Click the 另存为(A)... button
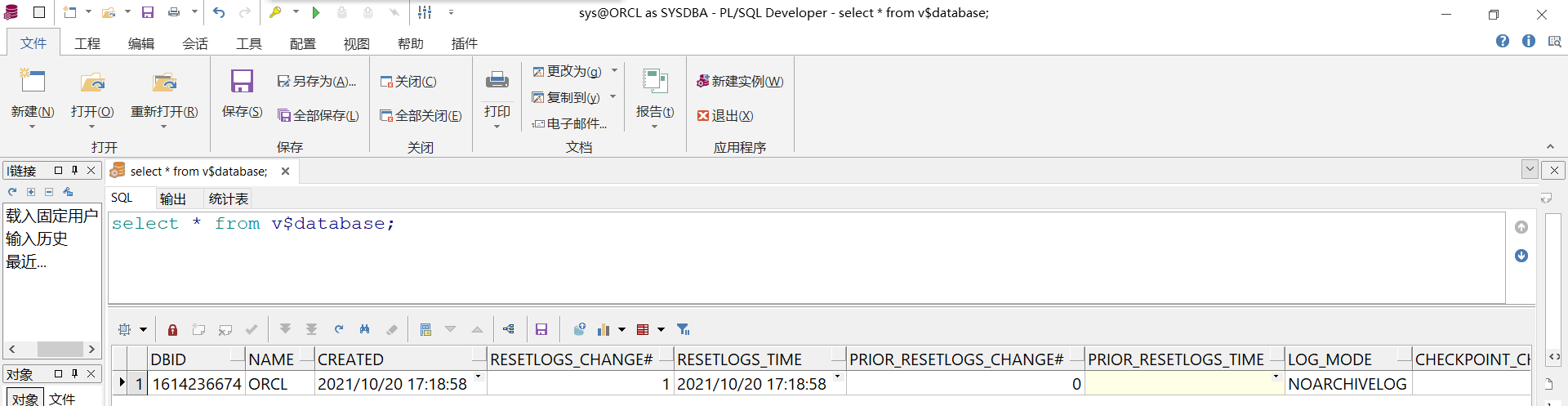 pos(317,82)
